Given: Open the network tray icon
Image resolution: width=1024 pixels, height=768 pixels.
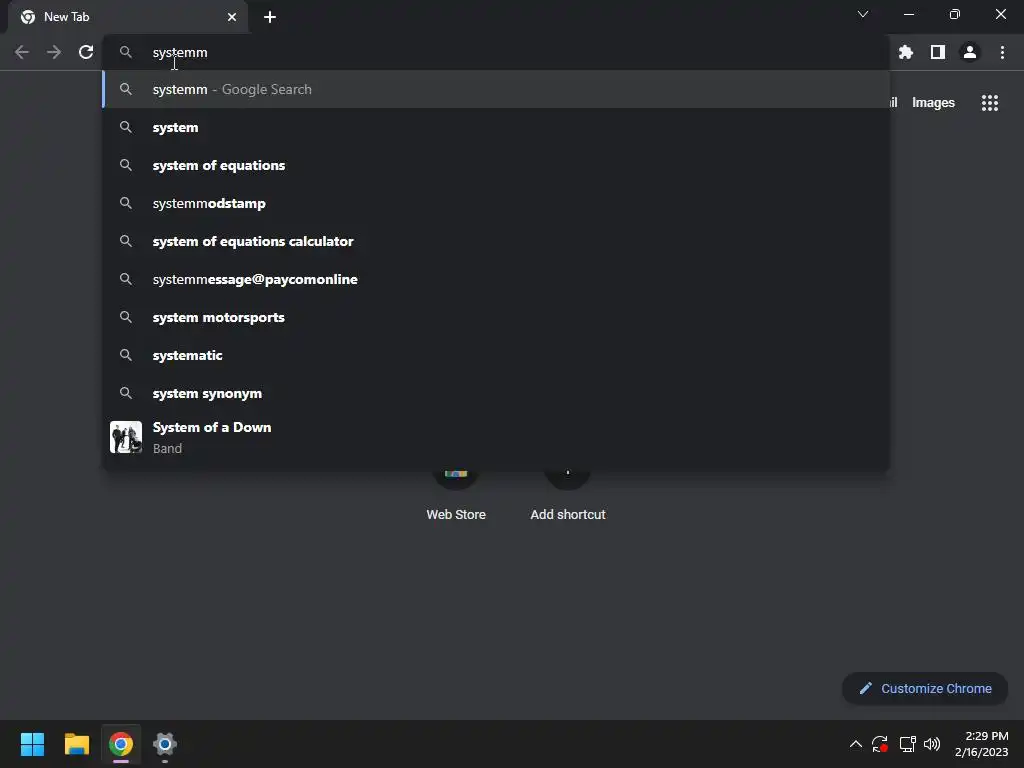Looking at the screenshot, I should (x=907, y=744).
